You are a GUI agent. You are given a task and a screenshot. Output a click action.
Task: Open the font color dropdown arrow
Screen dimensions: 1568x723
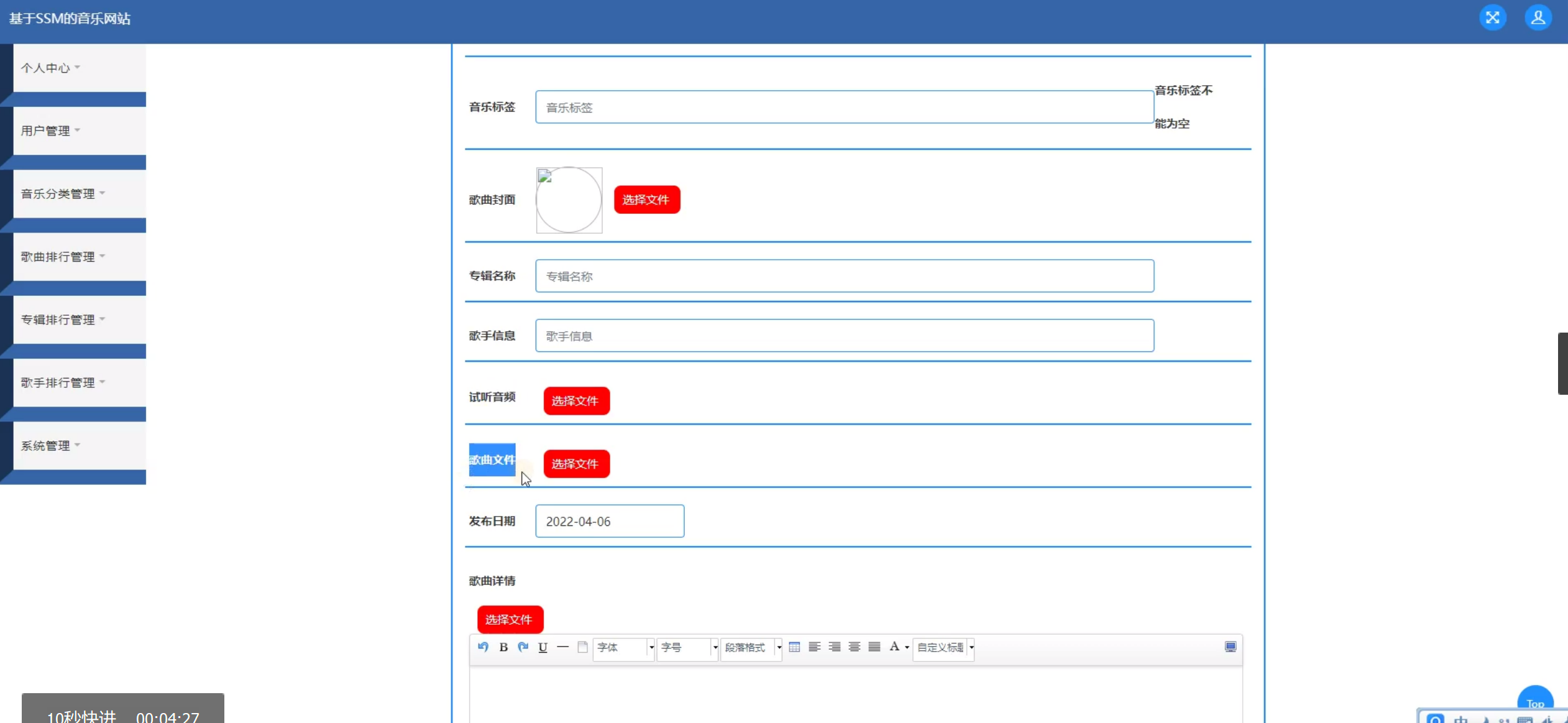(x=907, y=648)
